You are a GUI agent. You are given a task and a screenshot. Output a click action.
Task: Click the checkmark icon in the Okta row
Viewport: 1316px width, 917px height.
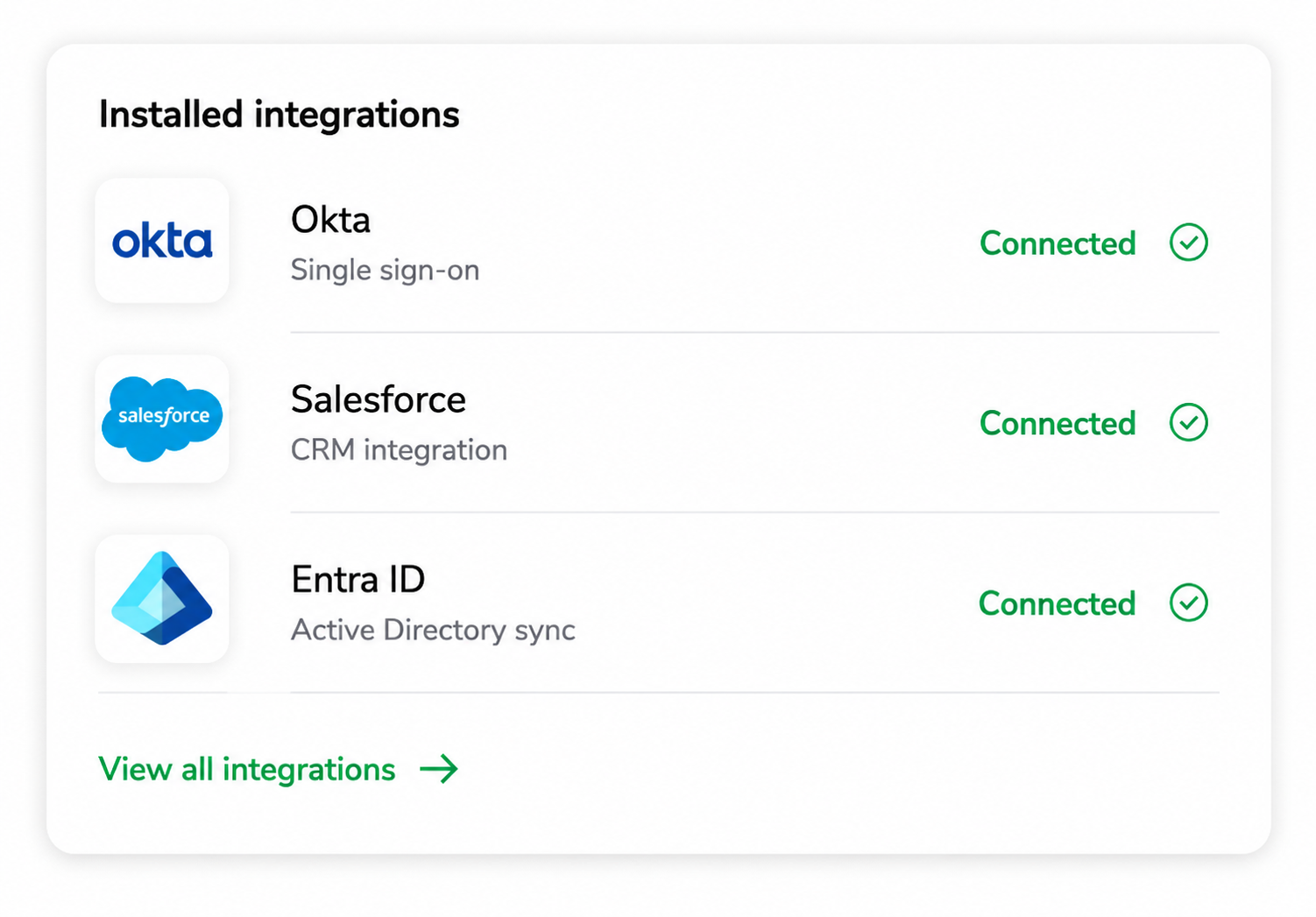(x=1189, y=243)
